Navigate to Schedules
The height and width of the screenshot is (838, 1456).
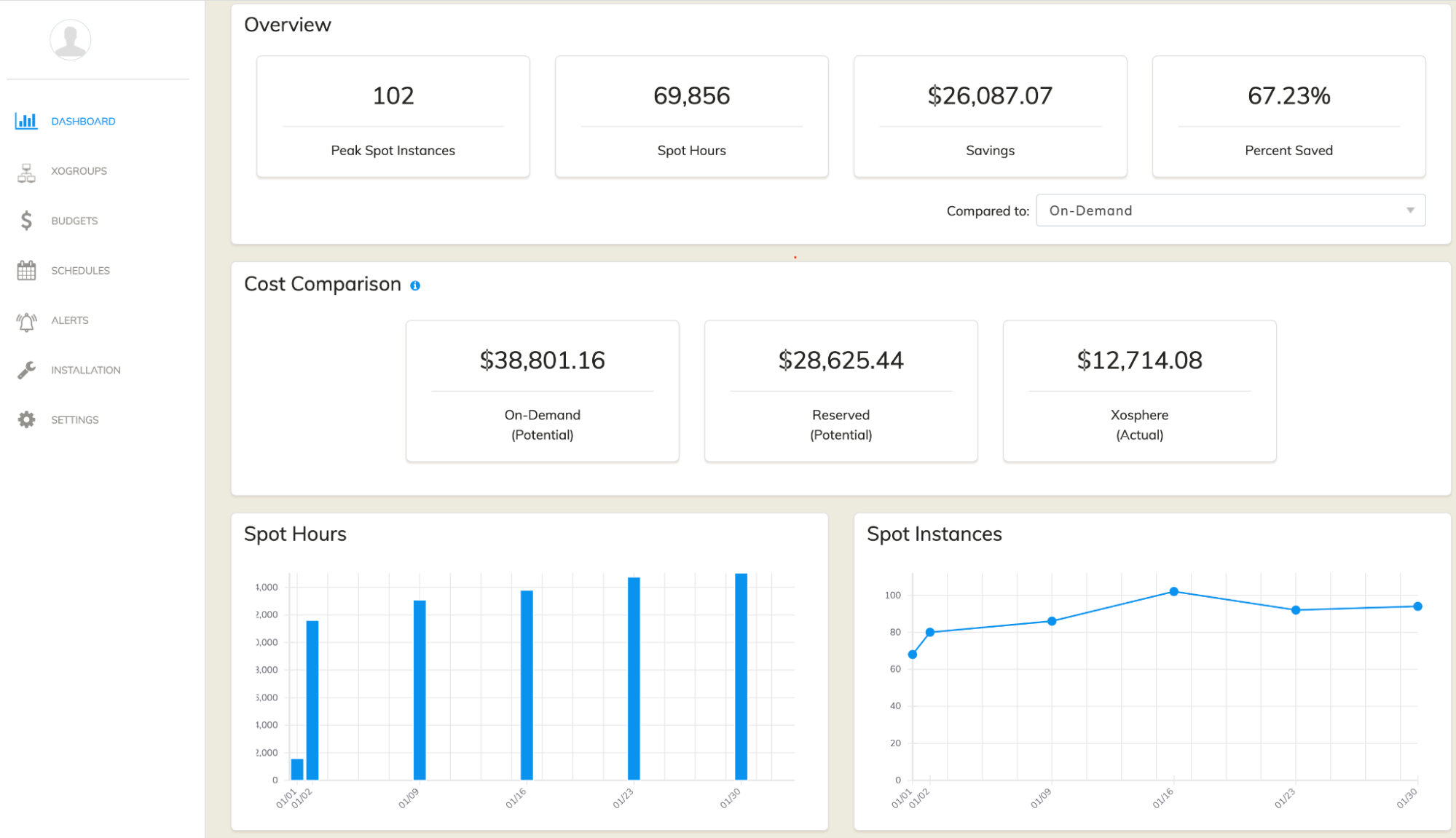80,270
